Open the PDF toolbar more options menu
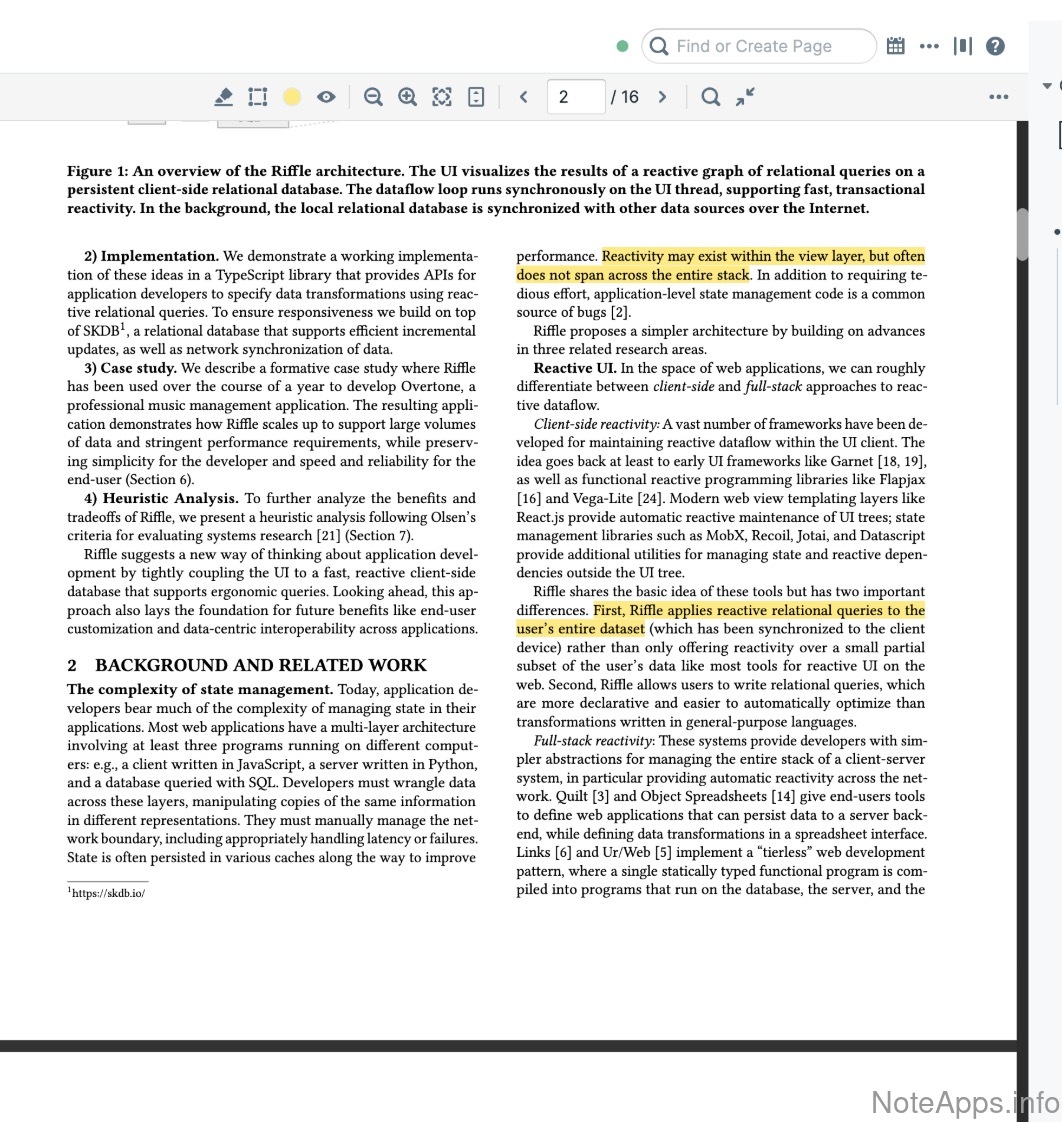1062x1122 pixels. [997, 97]
